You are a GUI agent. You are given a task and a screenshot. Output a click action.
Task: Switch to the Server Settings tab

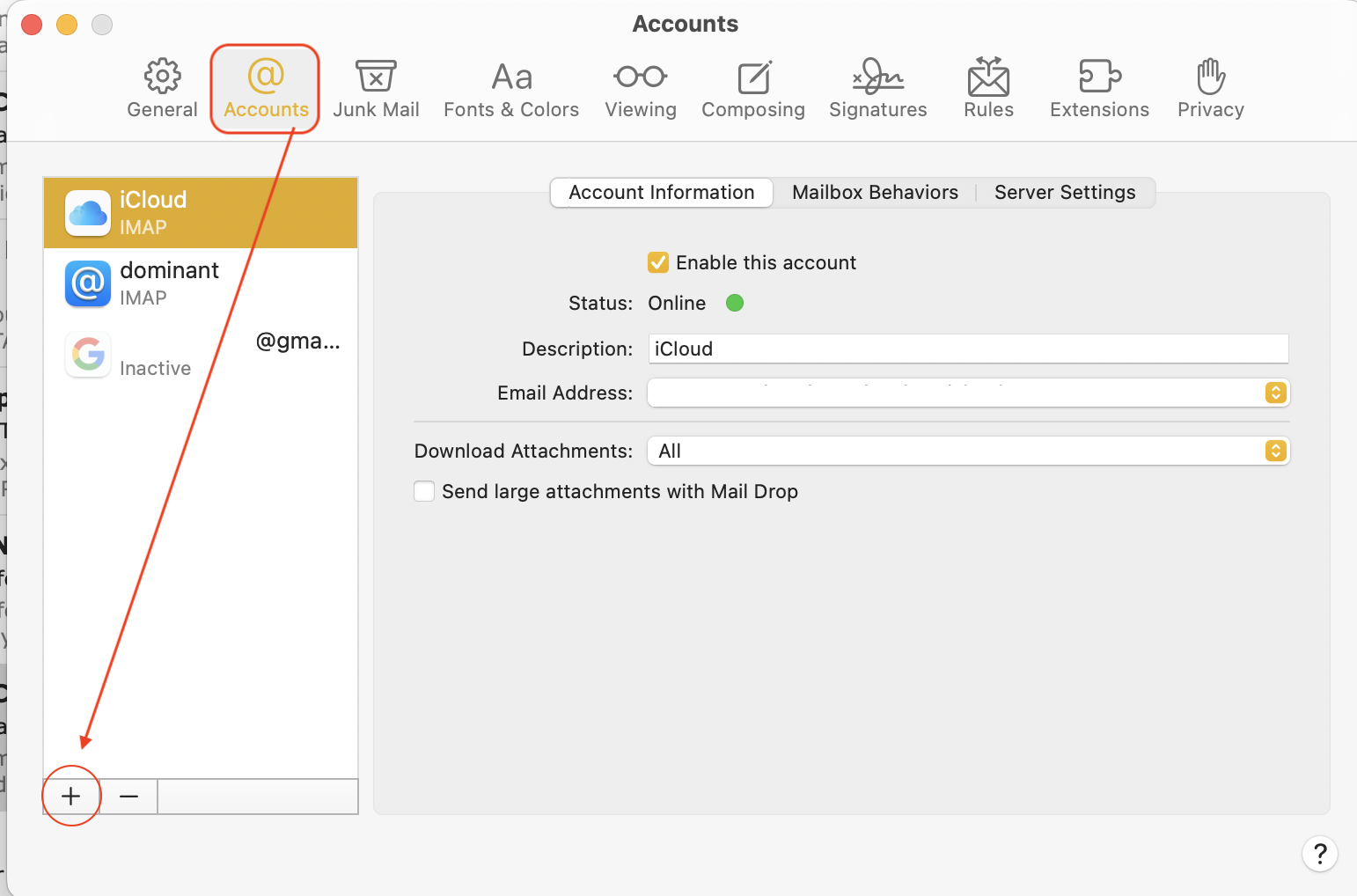[1065, 193]
